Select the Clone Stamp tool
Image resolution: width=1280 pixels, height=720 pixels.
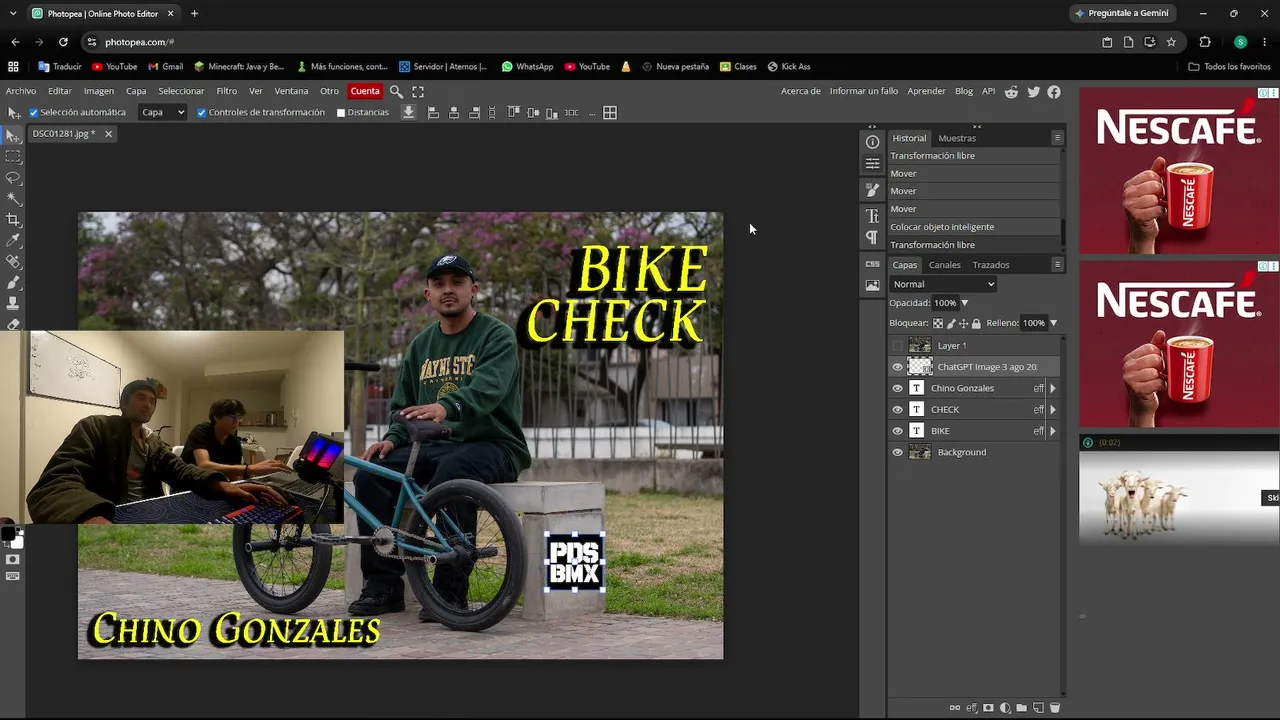pos(13,303)
